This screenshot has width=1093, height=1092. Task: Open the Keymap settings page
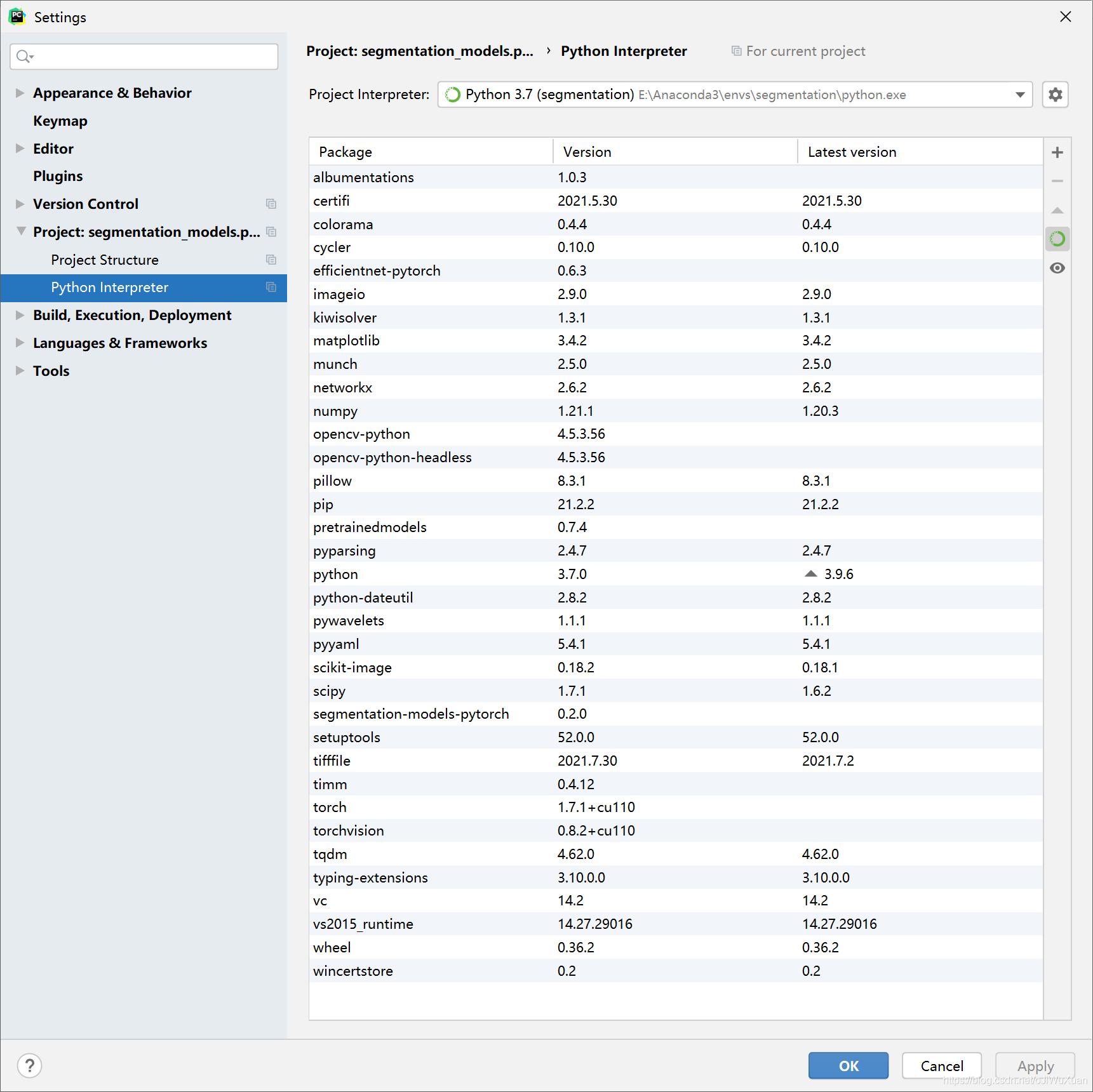[60, 121]
